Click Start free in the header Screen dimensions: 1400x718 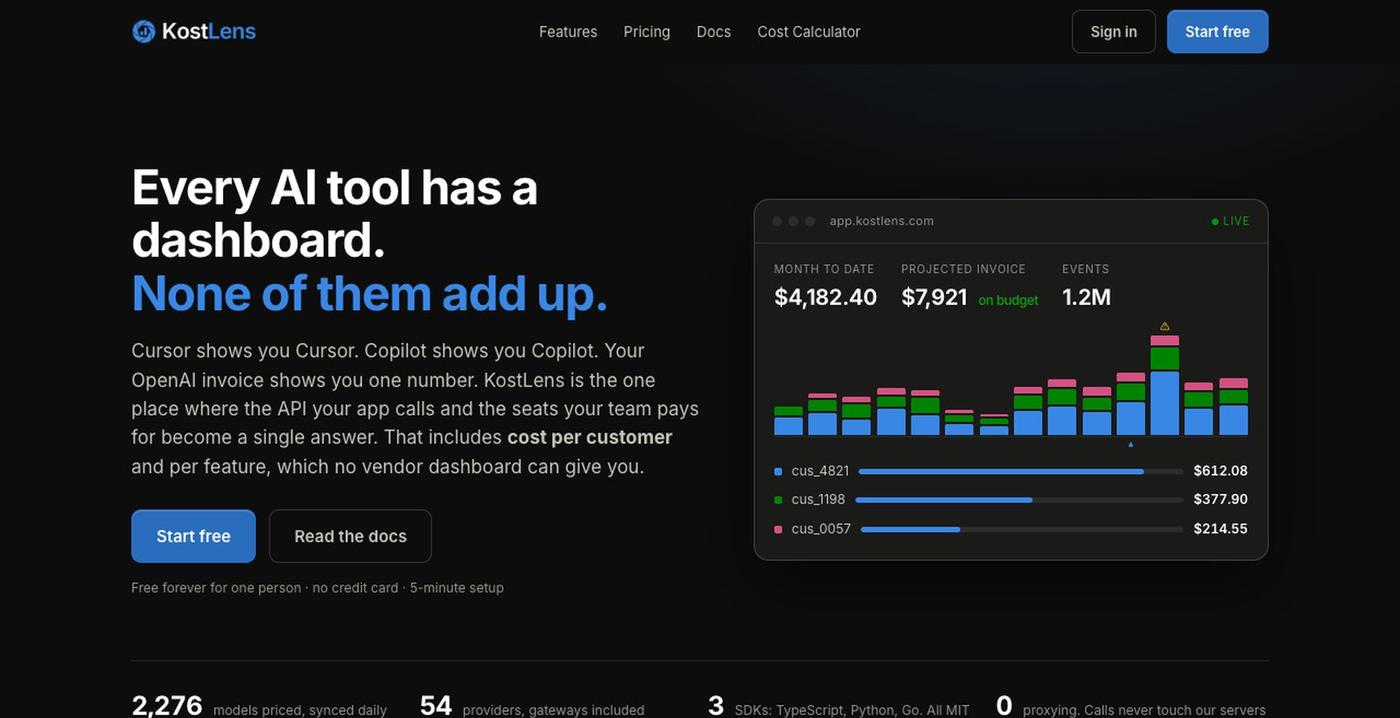(x=1217, y=32)
